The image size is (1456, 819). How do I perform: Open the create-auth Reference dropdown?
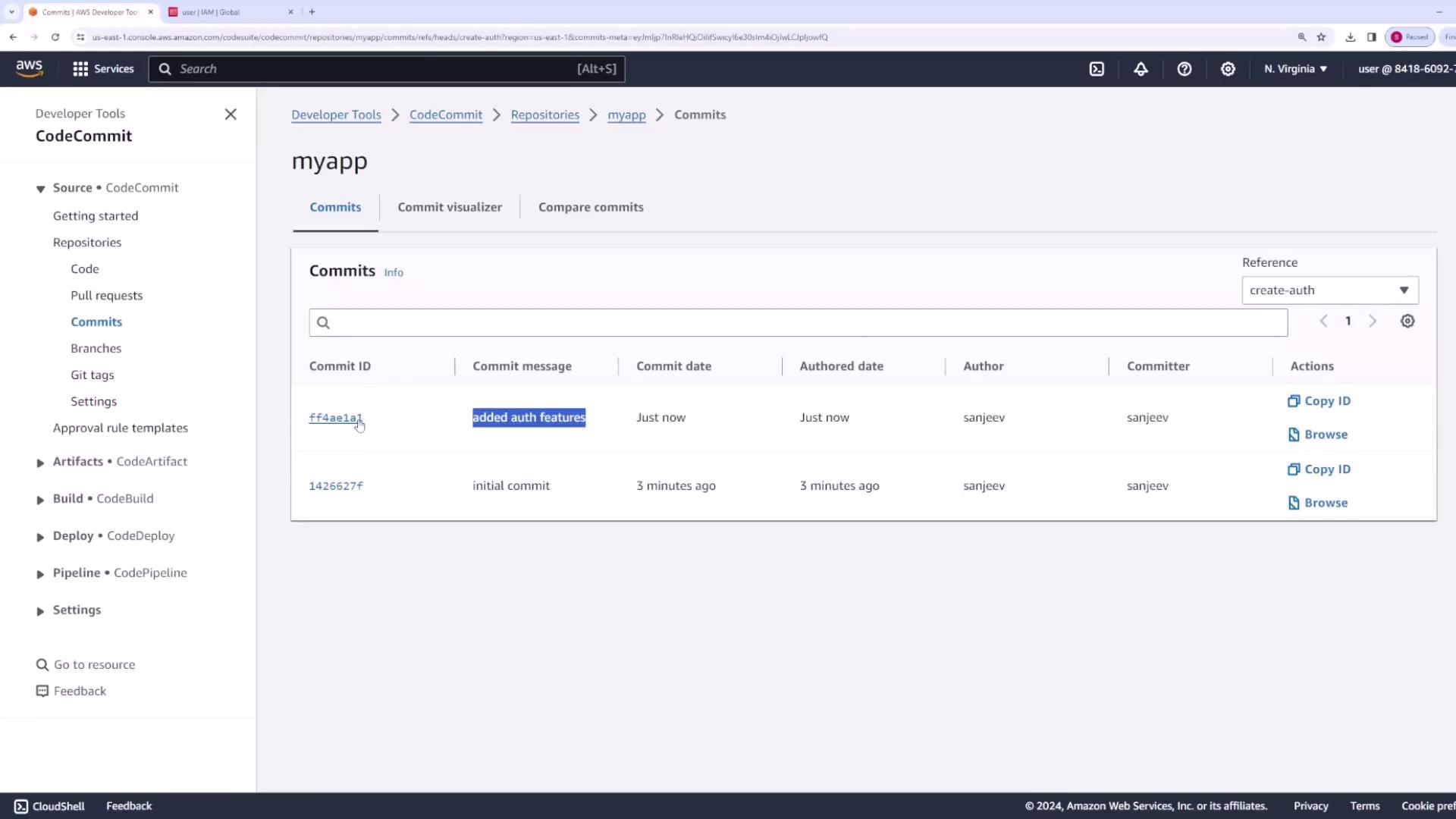(x=1329, y=290)
